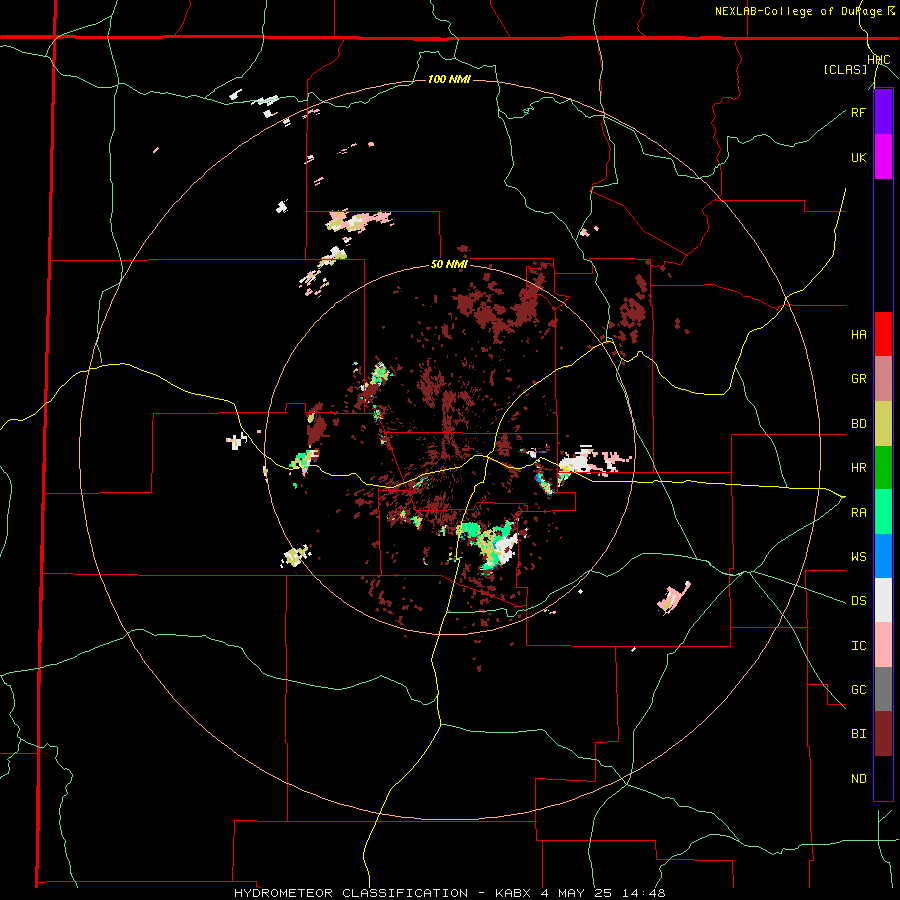Image resolution: width=900 pixels, height=900 pixels.
Task: Click the BI brown legend swatch
Action: coord(883,734)
